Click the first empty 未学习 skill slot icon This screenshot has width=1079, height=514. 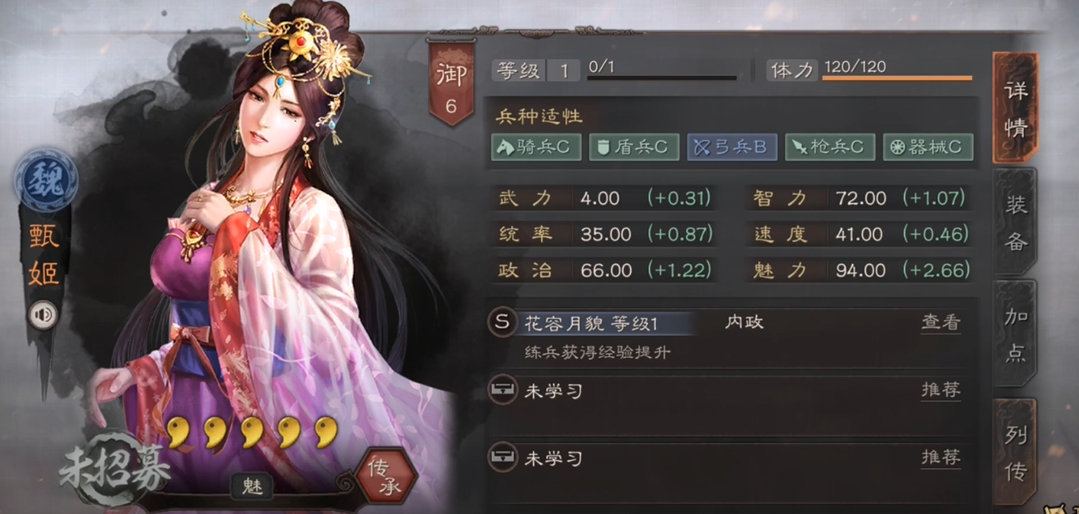point(504,391)
